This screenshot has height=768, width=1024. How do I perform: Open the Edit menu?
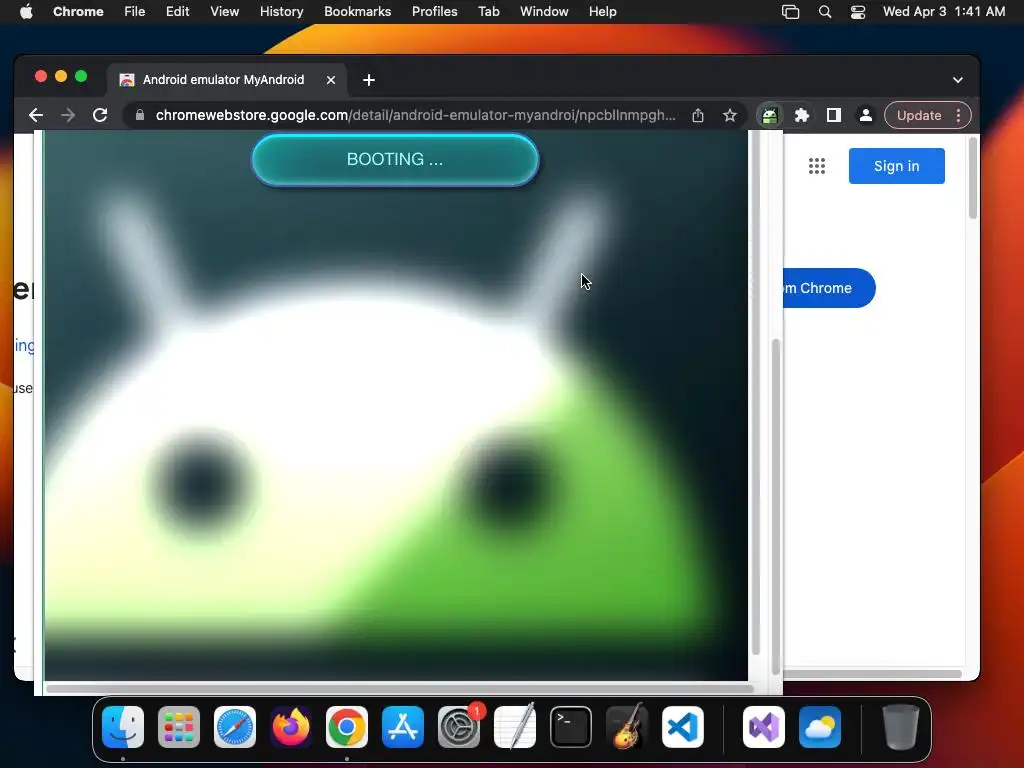click(177, 12)
